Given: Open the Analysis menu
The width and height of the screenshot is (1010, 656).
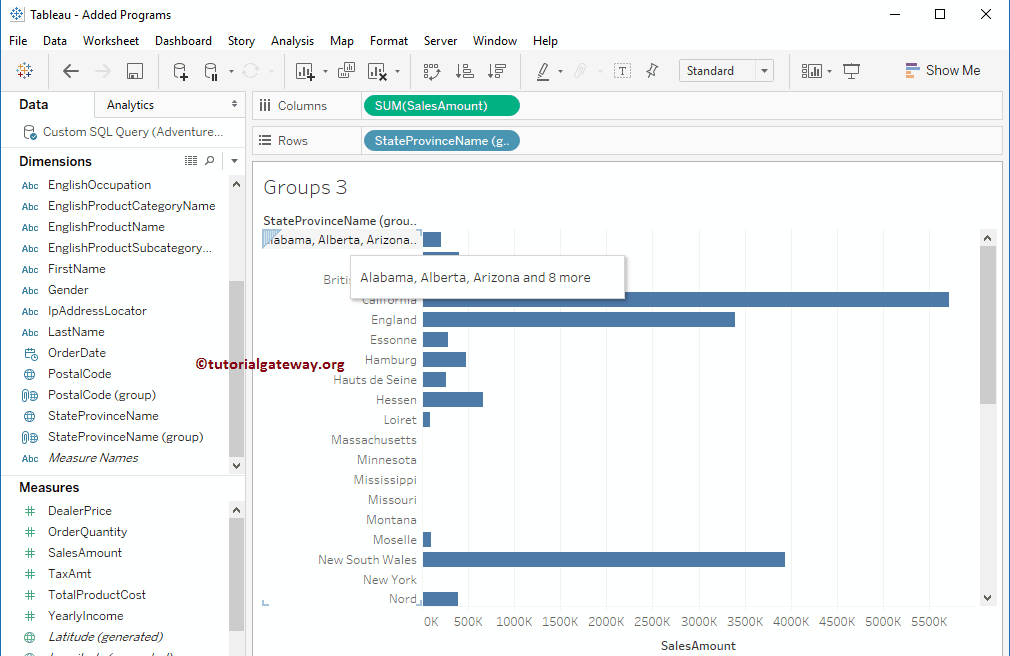Looking at the screenshot, I should (292, 41).
